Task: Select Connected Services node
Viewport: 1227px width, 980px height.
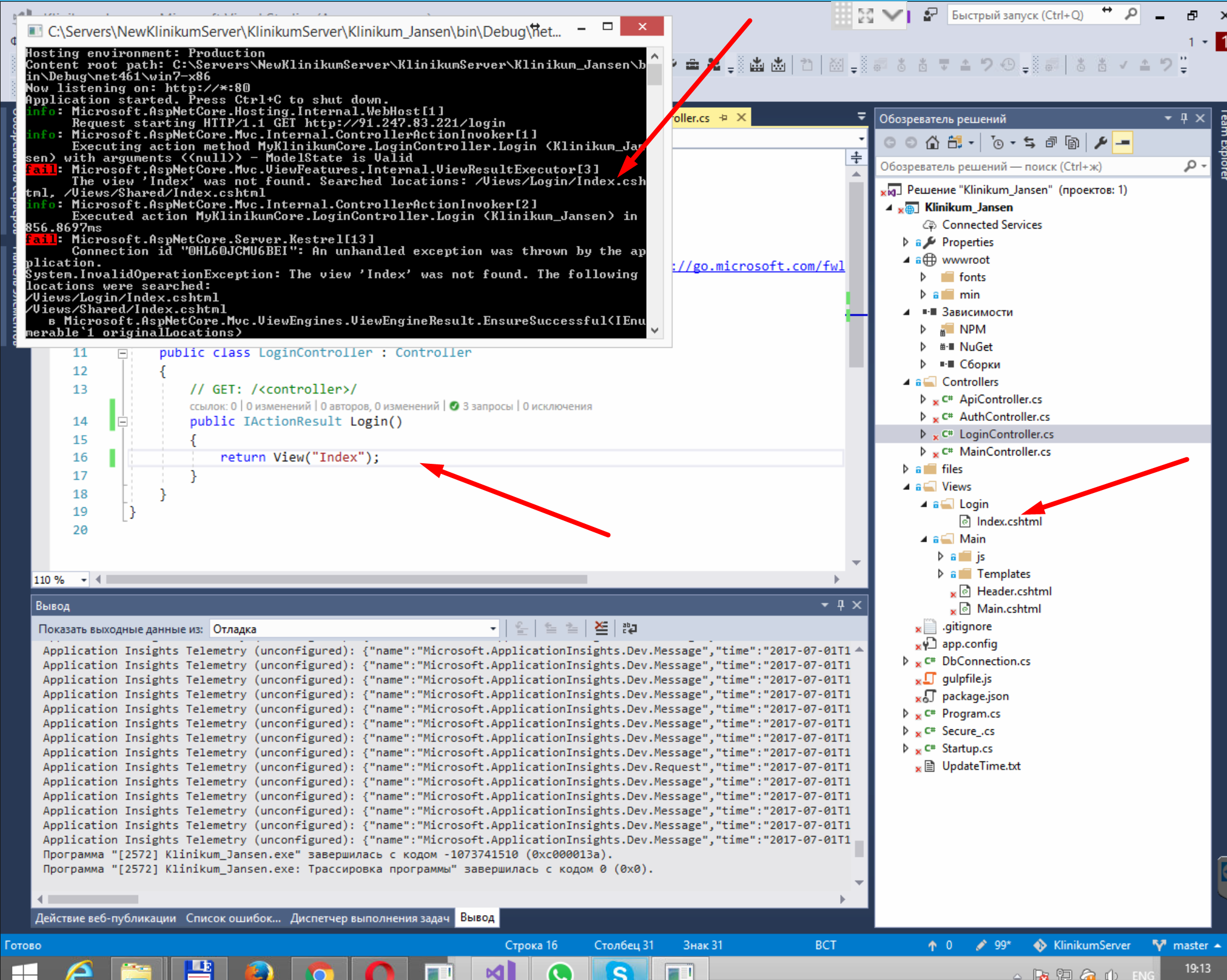Action: click(x=992, y=224)
